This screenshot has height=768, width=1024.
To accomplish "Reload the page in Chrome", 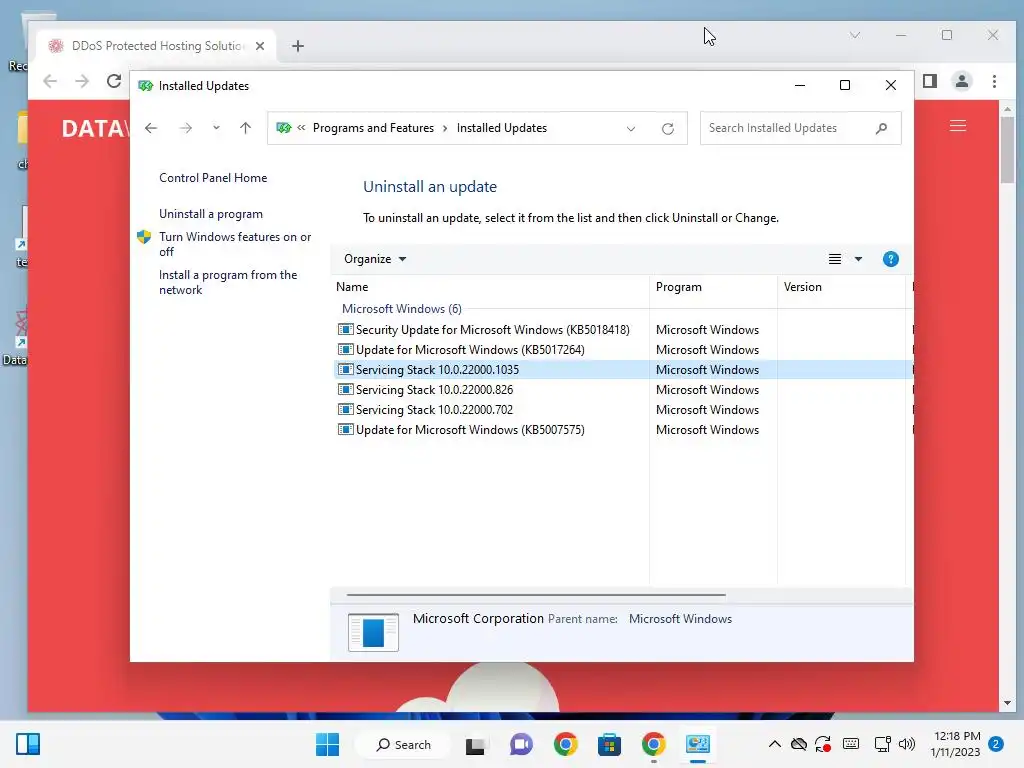I will (114, 81).
